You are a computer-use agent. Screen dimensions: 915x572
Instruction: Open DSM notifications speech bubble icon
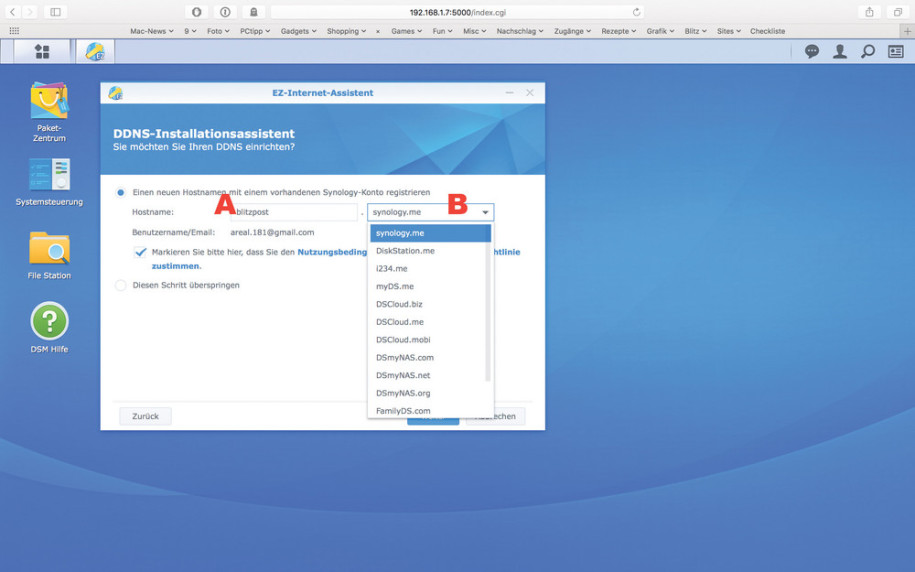tap(812, 52)
